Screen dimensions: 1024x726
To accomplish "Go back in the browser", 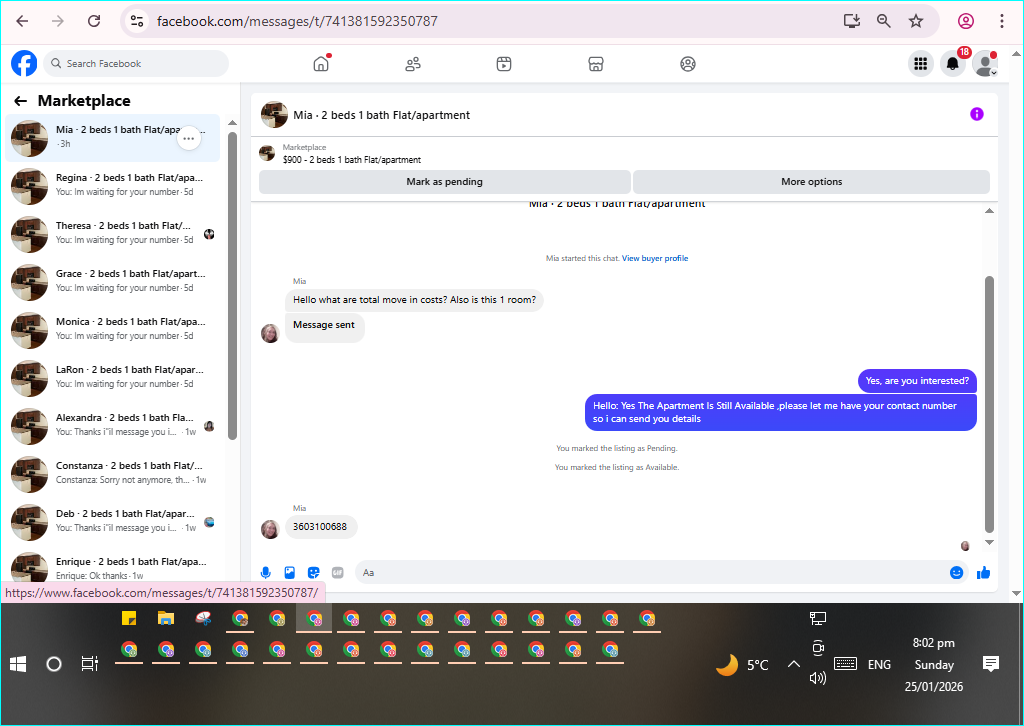I will coord(22,21).
